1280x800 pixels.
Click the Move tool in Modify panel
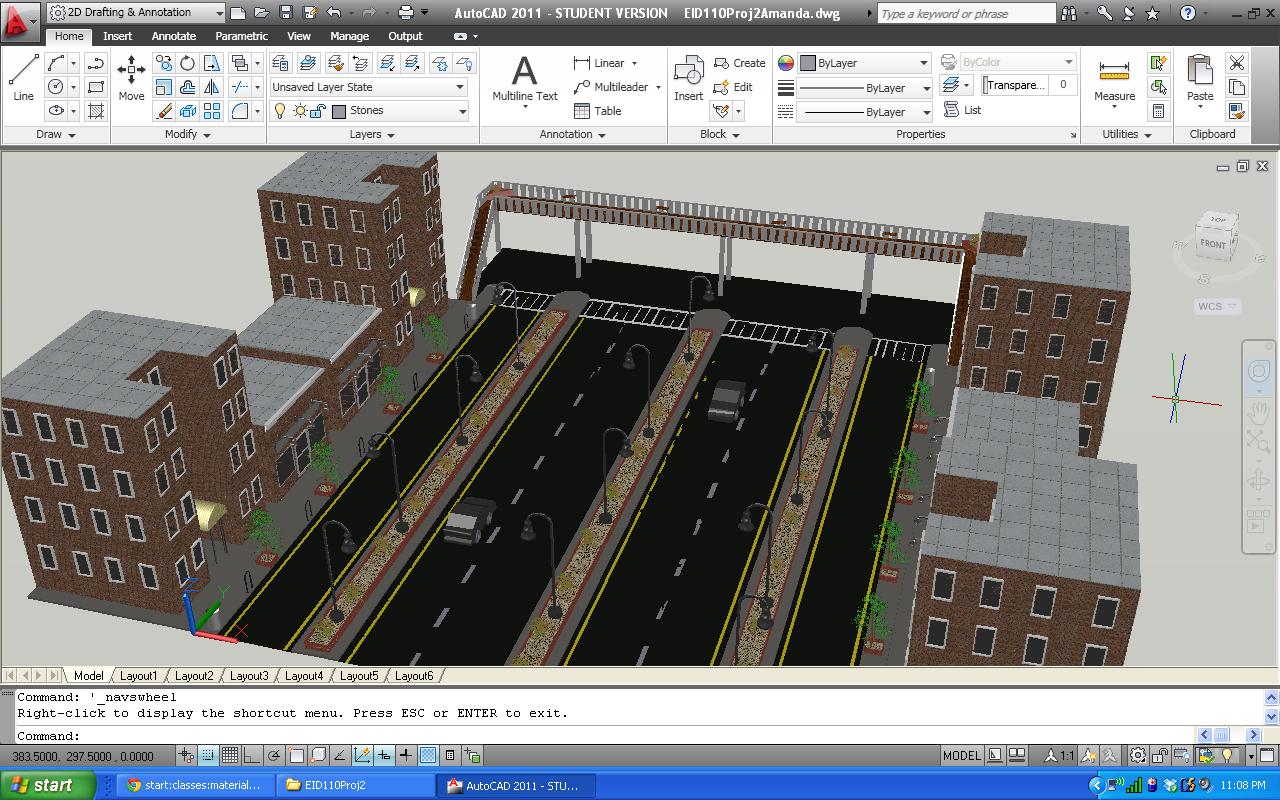pyautogui.click(x=131, y=78)
